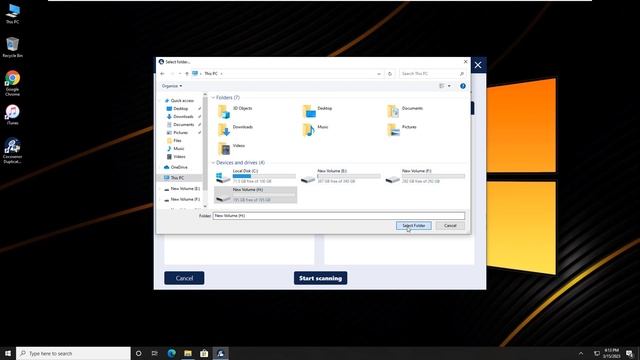
Task: Cancel the Select folder dialog
Action: coord(450,226)
